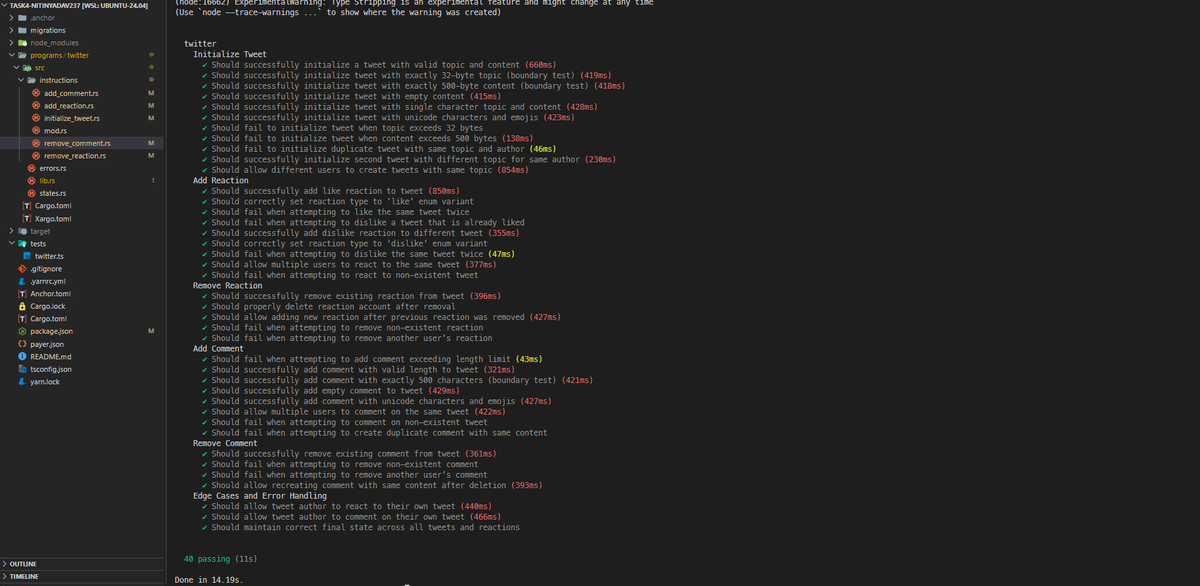Select the tsconfig.json file icon
Image resolution: width=1200 pixels, height=586 pixels.
pyautogui.click(x=22, y=369)
